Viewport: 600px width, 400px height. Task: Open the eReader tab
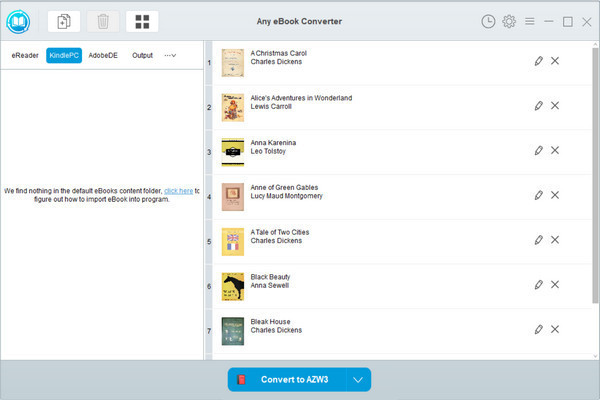click(x=25, y=56)
